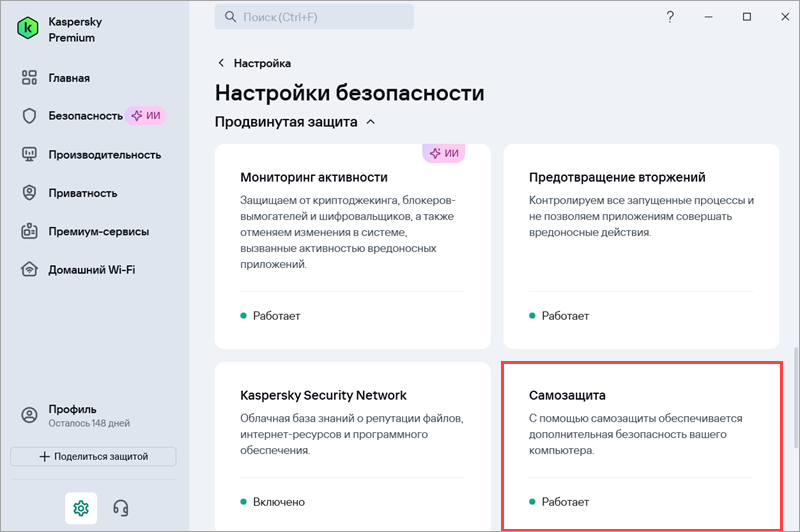Click the Настройка breadcrumb link
This screenshot has width=800, height=532.
pos(262,63)
